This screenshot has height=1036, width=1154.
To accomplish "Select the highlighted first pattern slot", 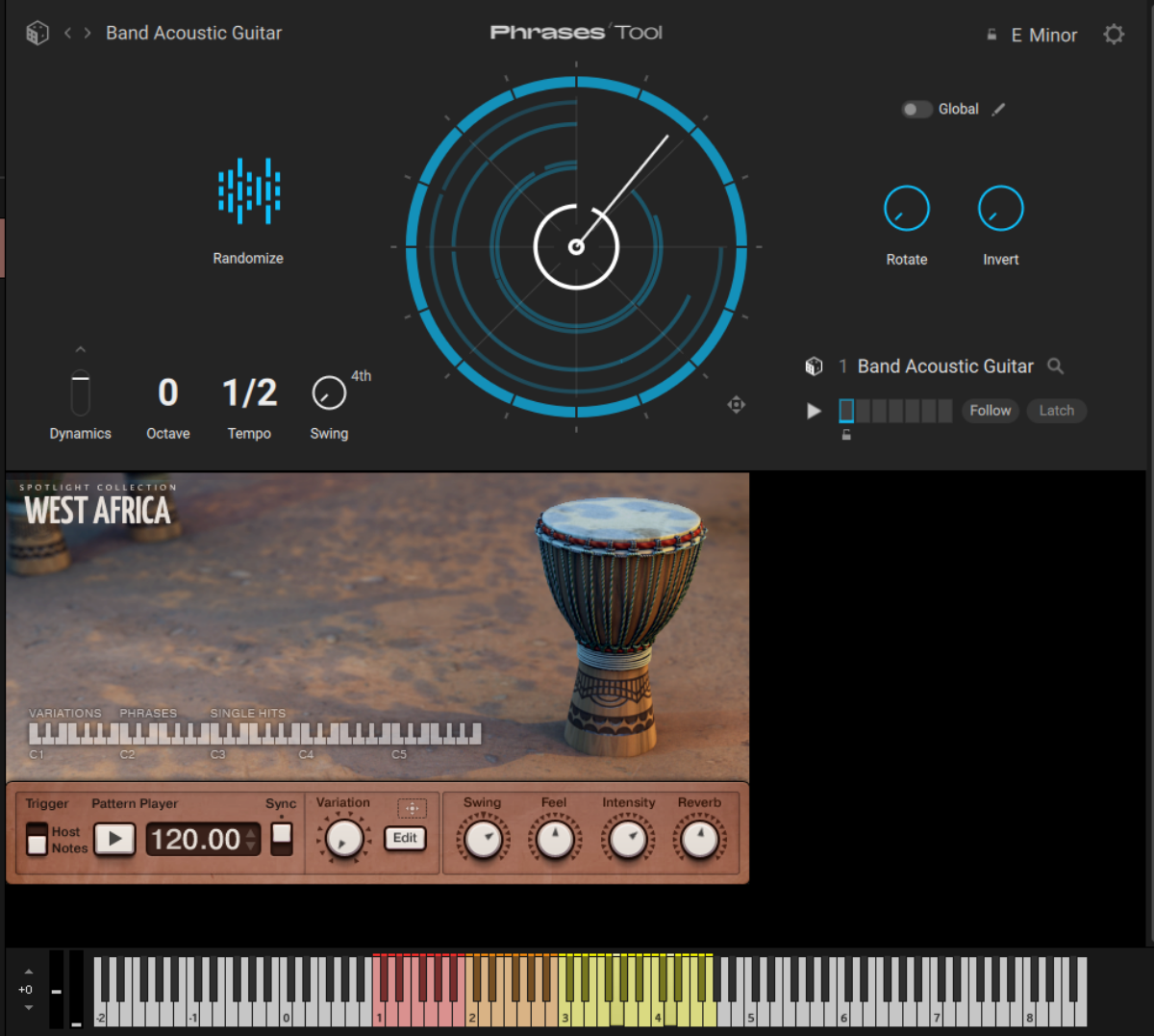I will [846, 411].
